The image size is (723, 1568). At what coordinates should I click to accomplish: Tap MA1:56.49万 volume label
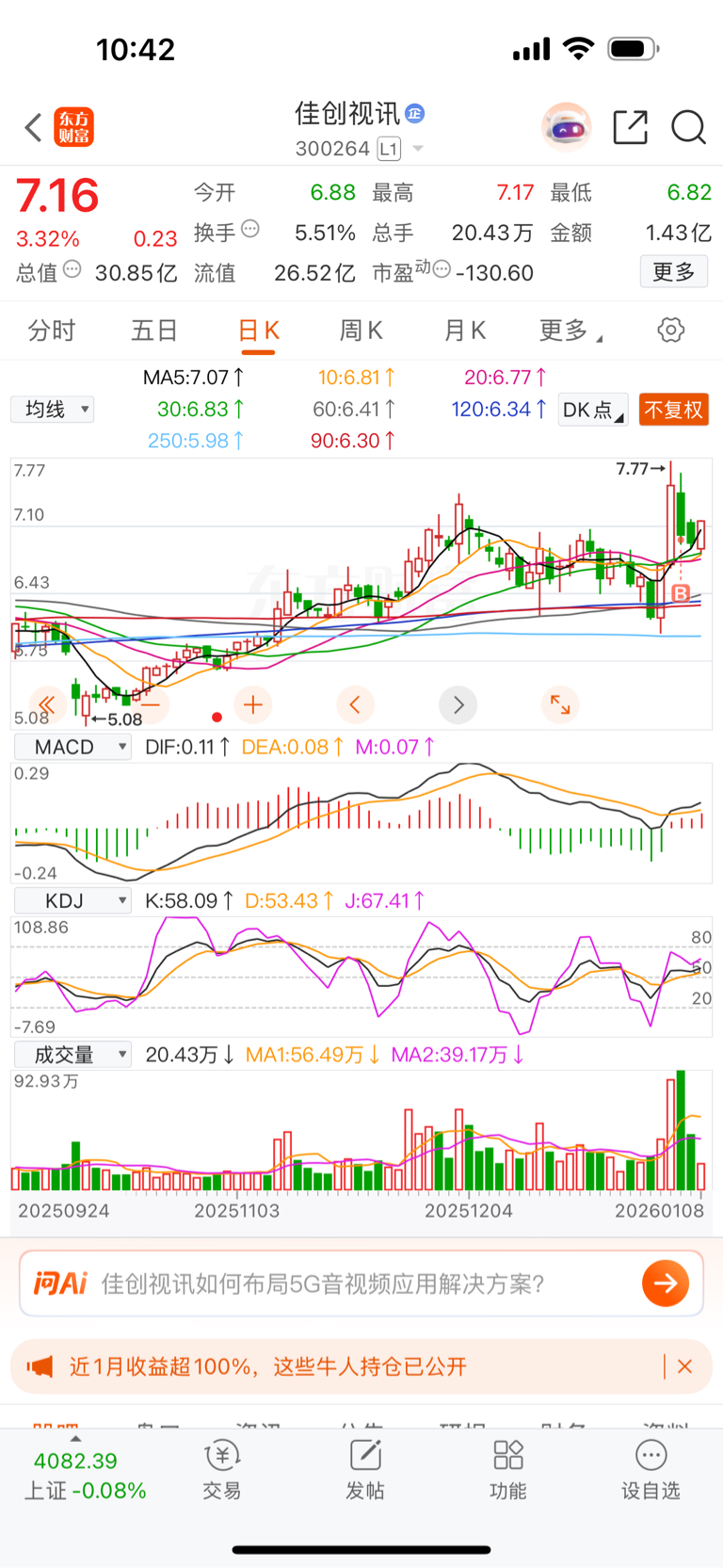313,1055
